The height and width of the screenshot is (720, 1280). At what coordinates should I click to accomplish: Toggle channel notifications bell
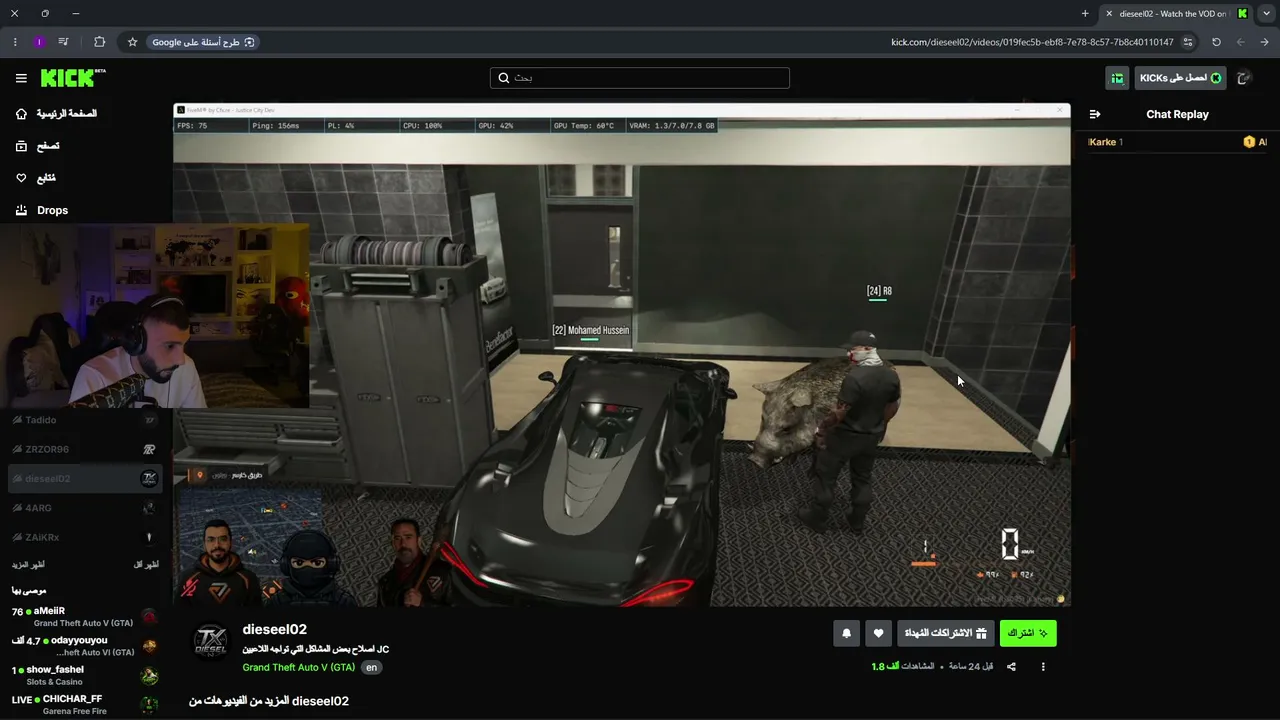[x=847, y=633]
